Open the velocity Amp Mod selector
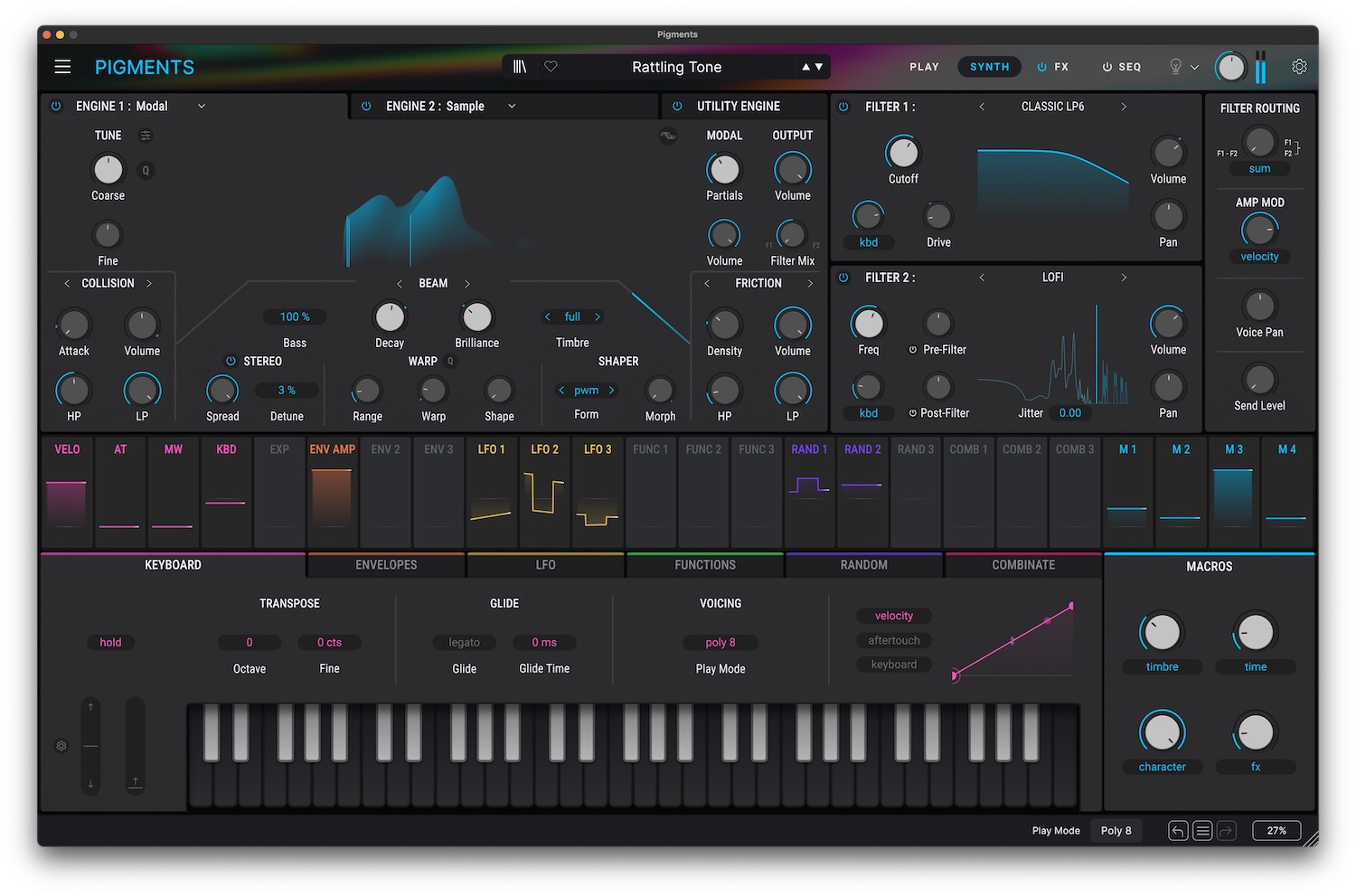Image resolution: width=1356 pixels, height=896 pixels. (1259, 257)
